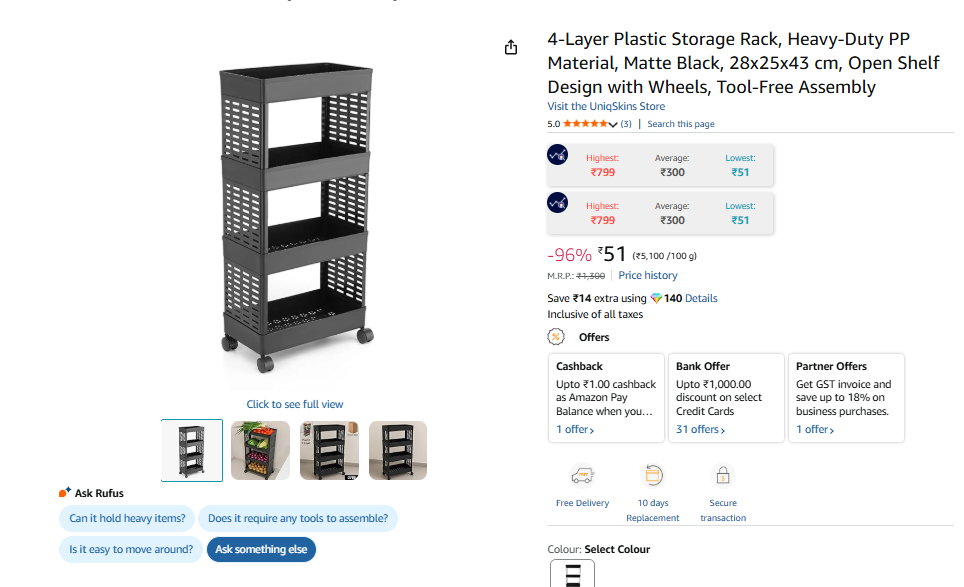Select the black rack colour swatch
Viewport: 964px width, 587px height.
point(573,574)
